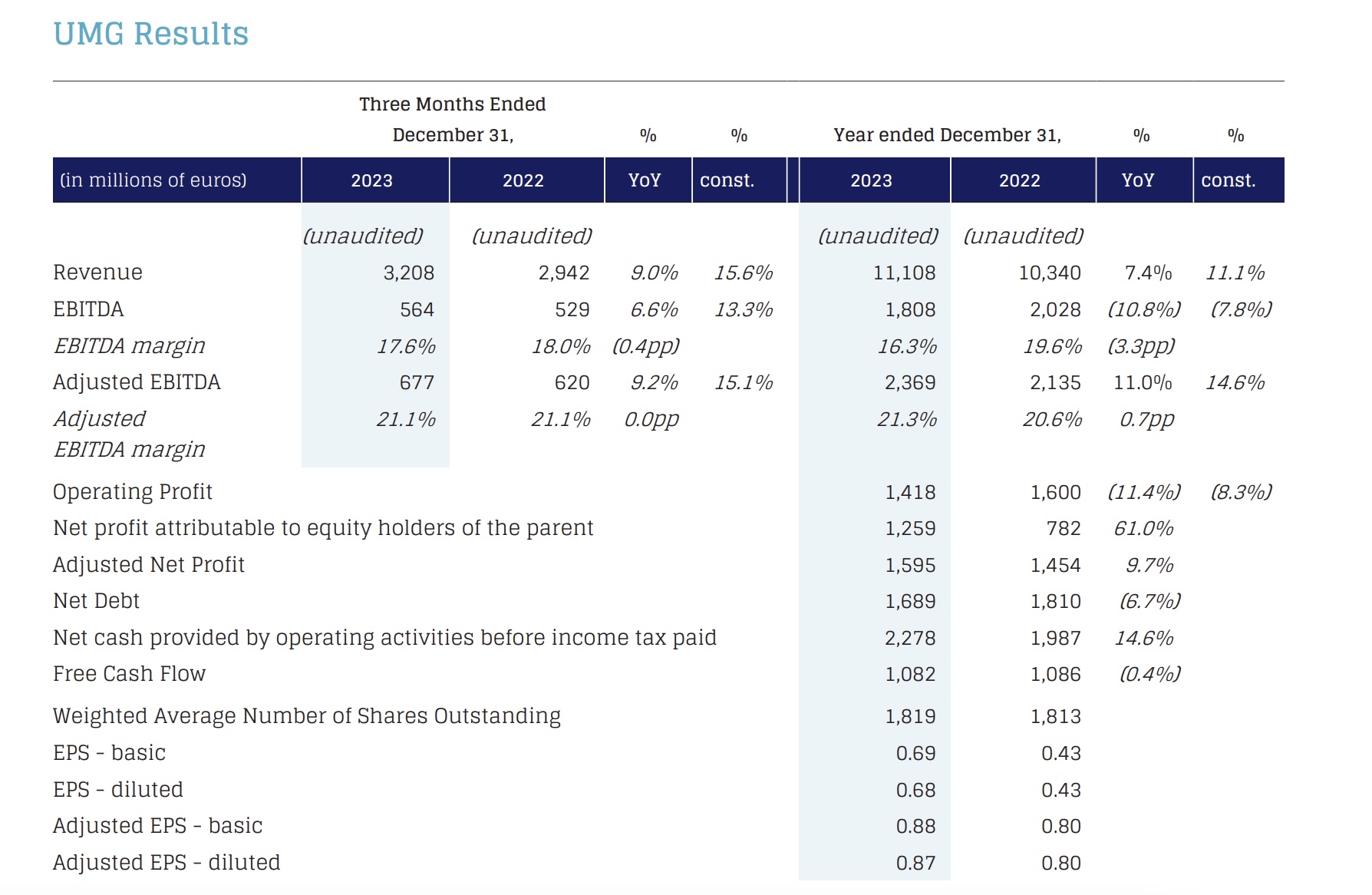Click the 'EPS - basic' label
The height and width of the screenshot is (895, 1372).
tap(110, 753)
